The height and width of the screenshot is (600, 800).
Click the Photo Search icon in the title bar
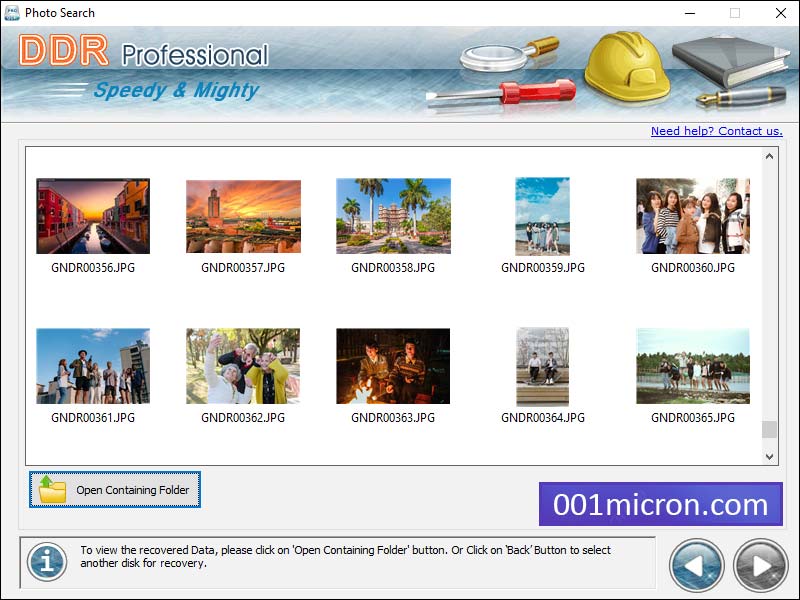click(x=13, y=13)
